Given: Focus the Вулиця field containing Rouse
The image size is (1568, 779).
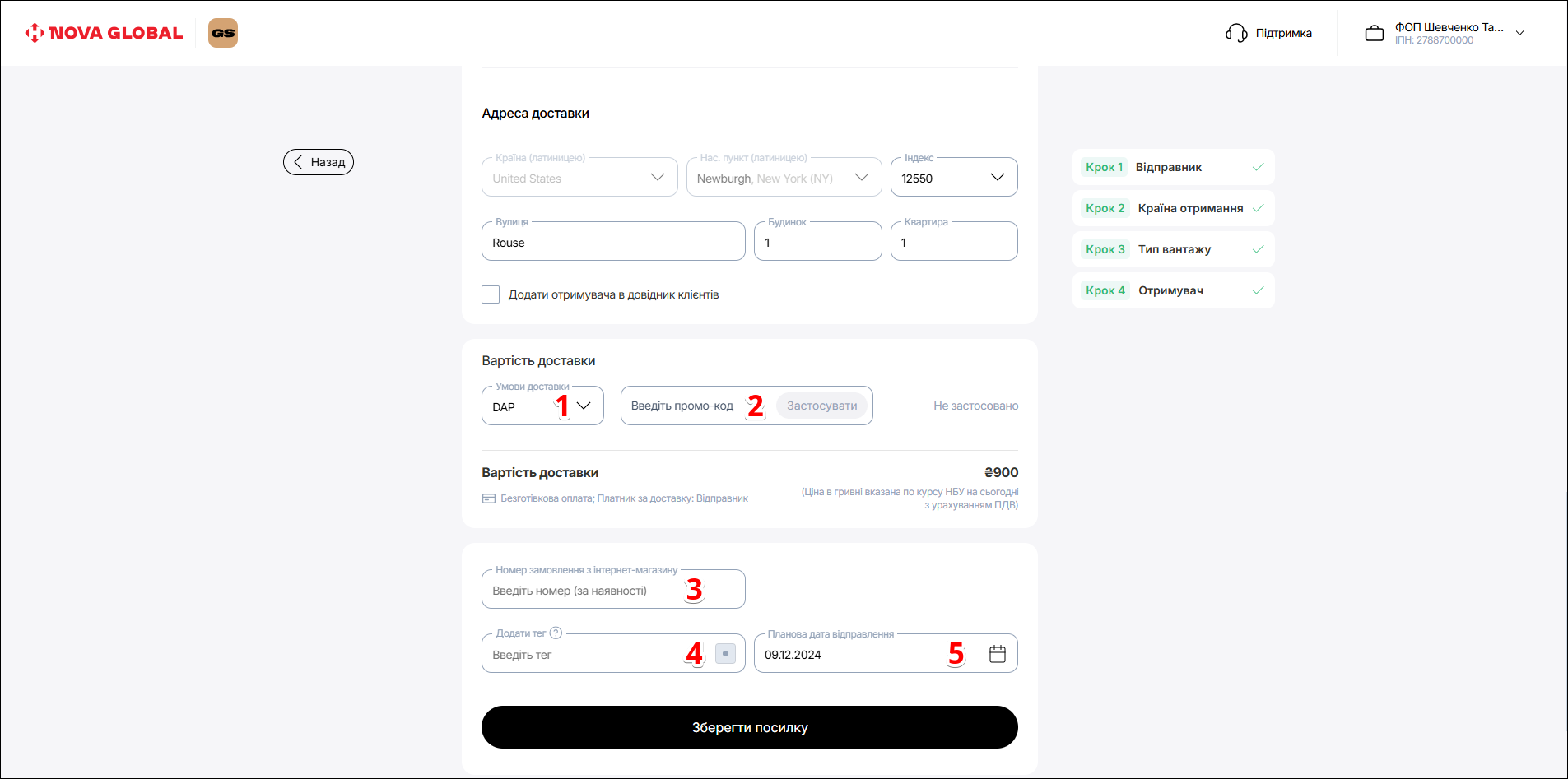Looking at the screenshot, I should 612,243.
